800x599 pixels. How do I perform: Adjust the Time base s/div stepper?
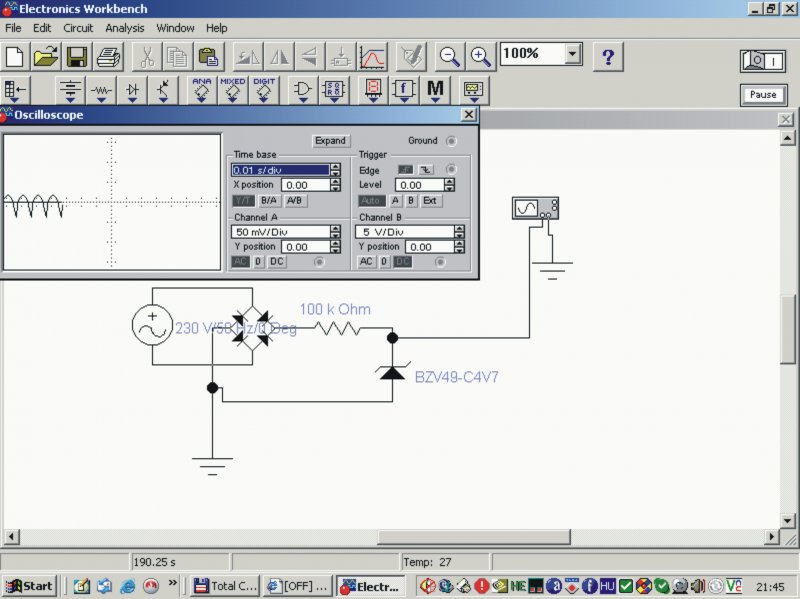pos(335,170)
